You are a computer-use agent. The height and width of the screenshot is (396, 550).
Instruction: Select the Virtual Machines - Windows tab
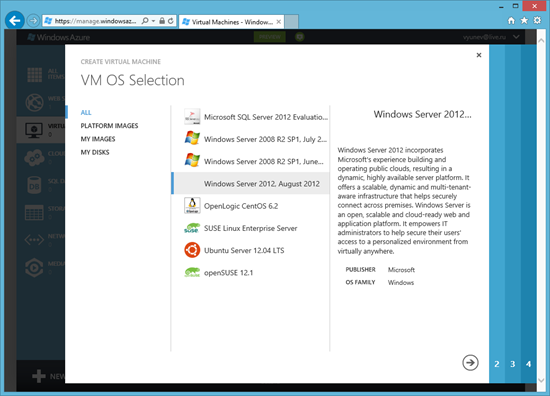[x=232, y=22]
